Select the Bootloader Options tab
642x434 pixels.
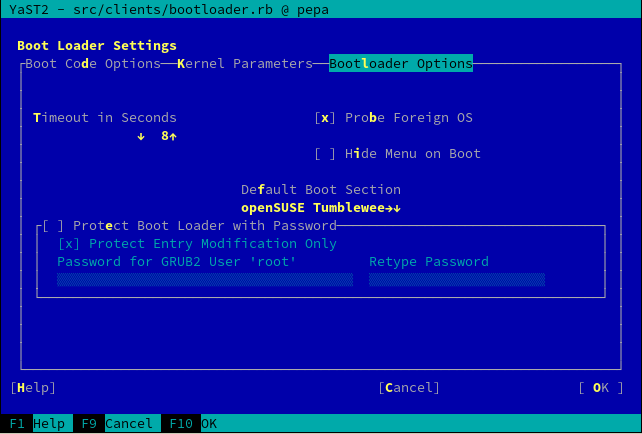401,64
